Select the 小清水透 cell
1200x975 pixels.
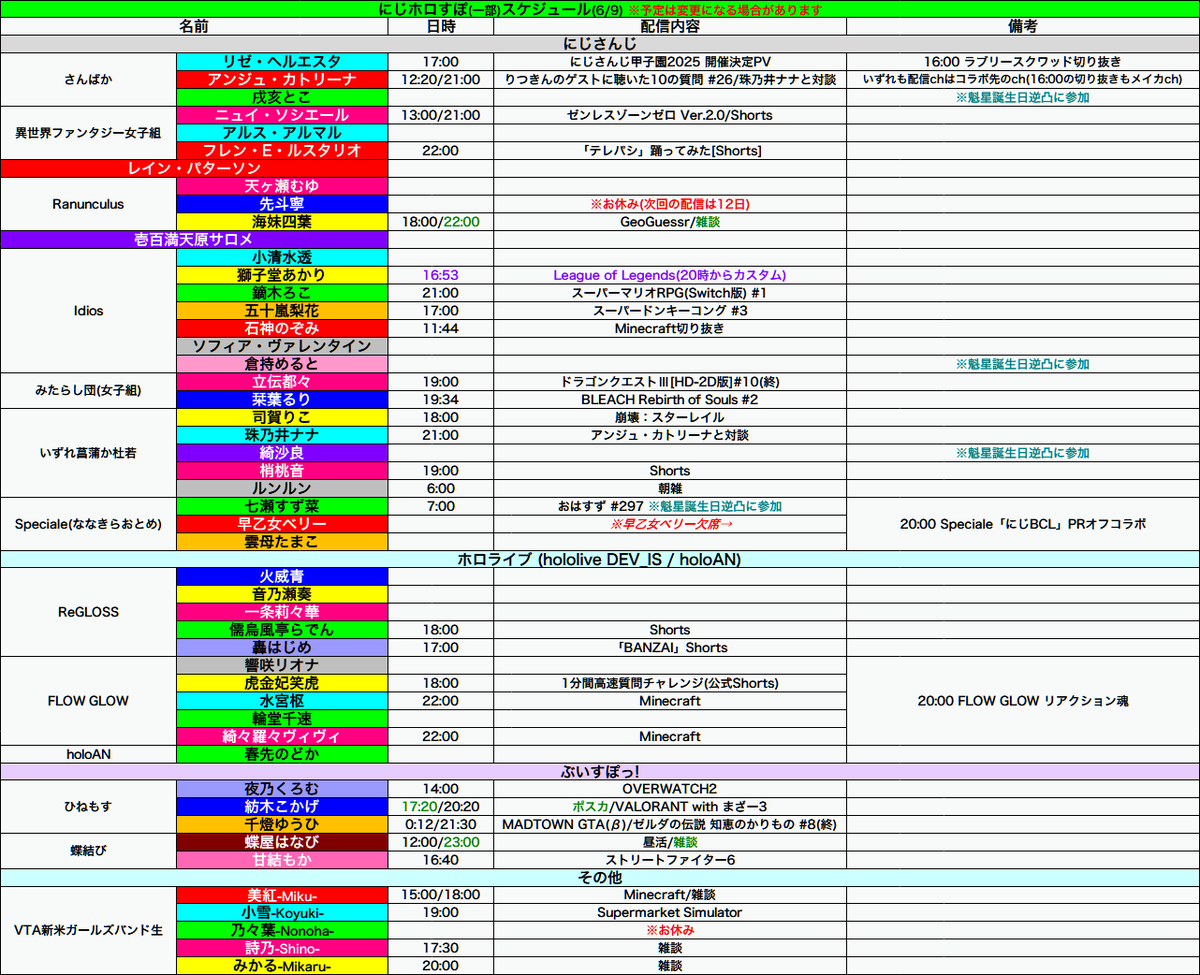282,258
